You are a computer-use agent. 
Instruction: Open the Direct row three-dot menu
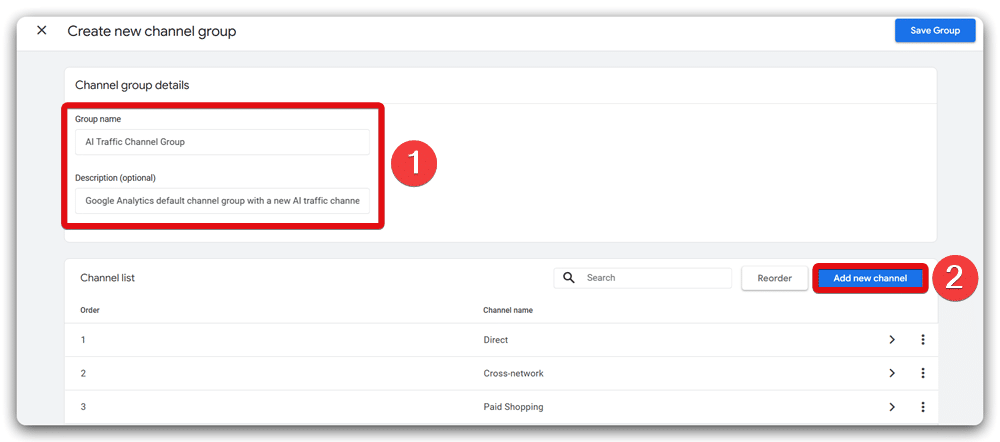pyautogui.click(x=922, y=340)
